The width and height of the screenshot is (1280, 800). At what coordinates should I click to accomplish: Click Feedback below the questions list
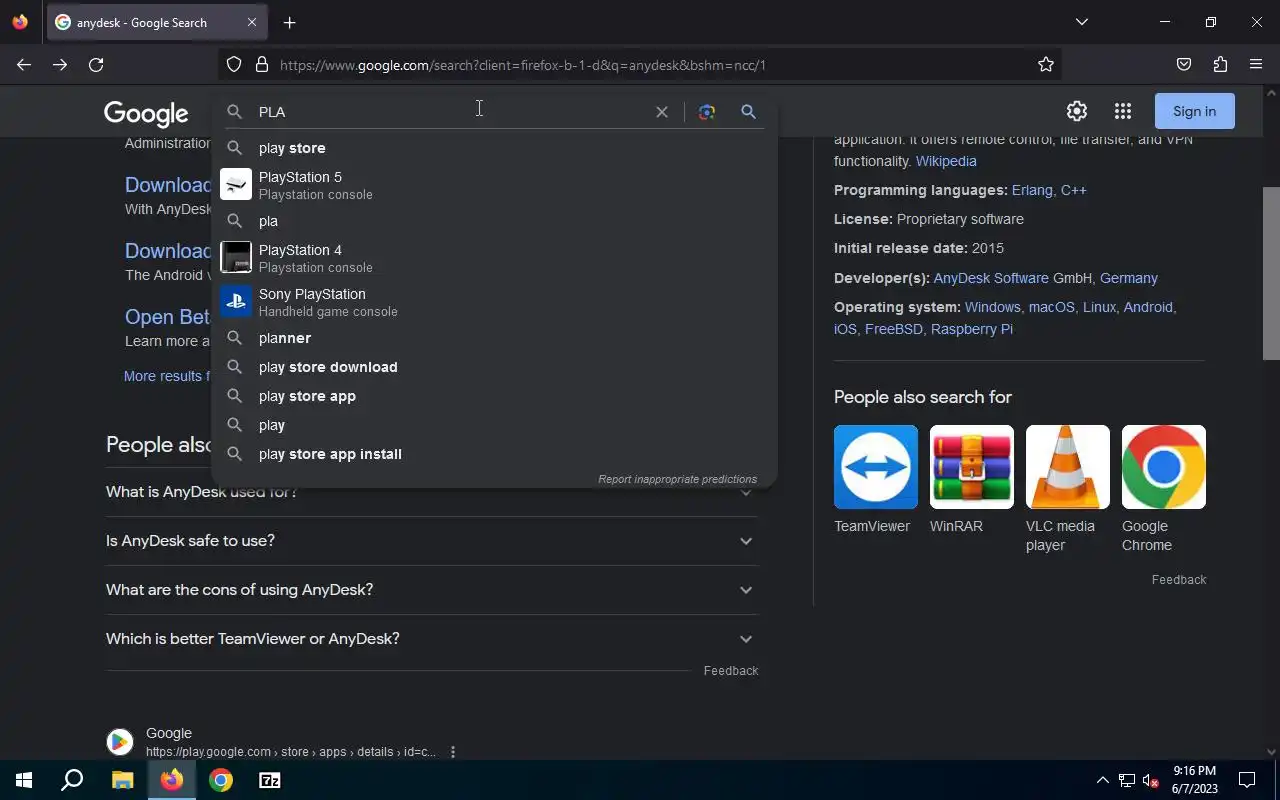731,671
